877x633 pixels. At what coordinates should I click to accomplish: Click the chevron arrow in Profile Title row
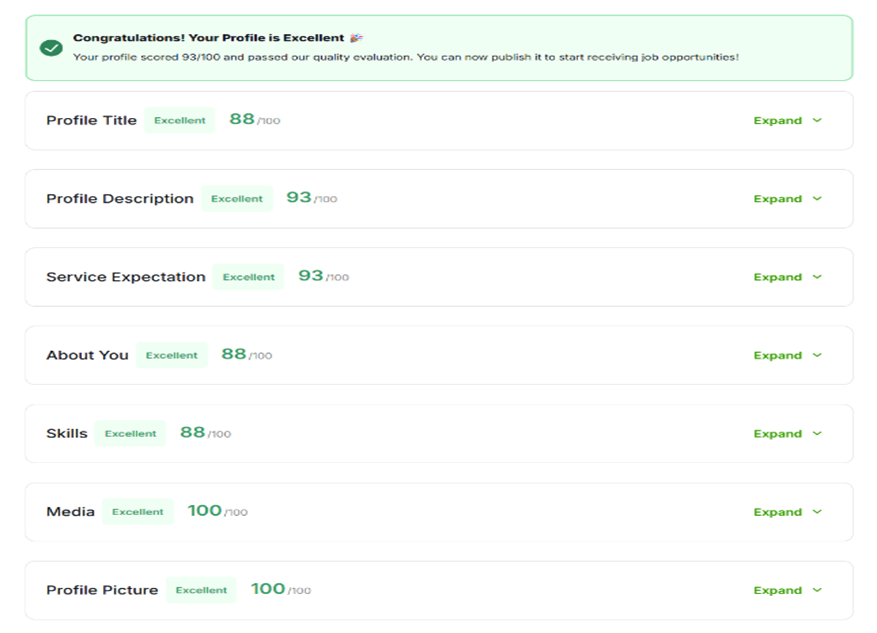point(817,120)
